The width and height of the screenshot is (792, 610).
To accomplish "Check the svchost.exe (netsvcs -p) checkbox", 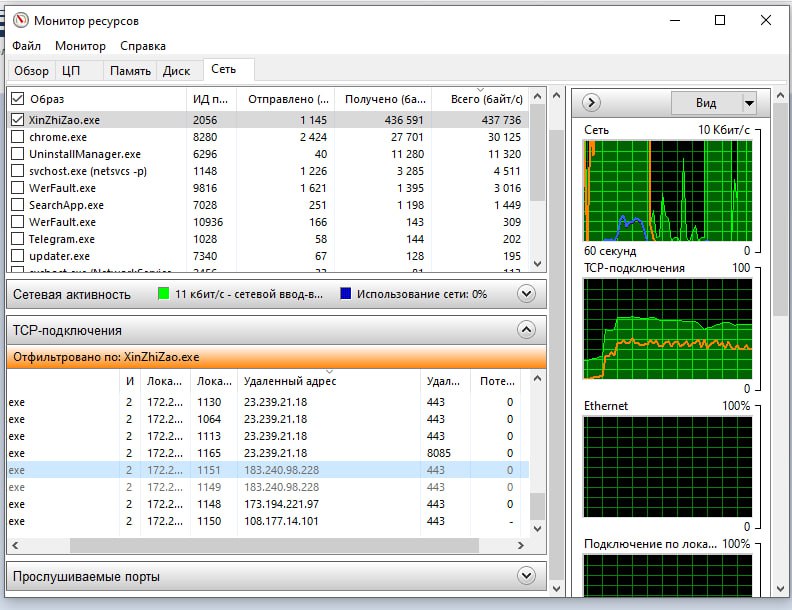I will point(18,171).
